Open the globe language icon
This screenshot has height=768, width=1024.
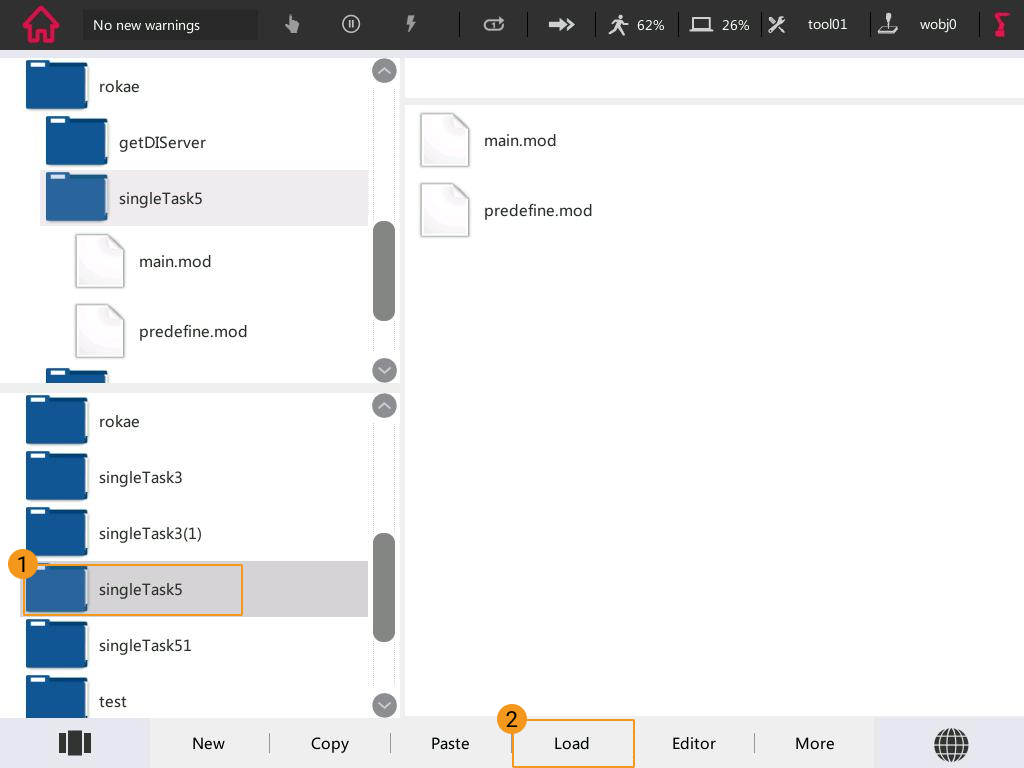tap(951, 743)
